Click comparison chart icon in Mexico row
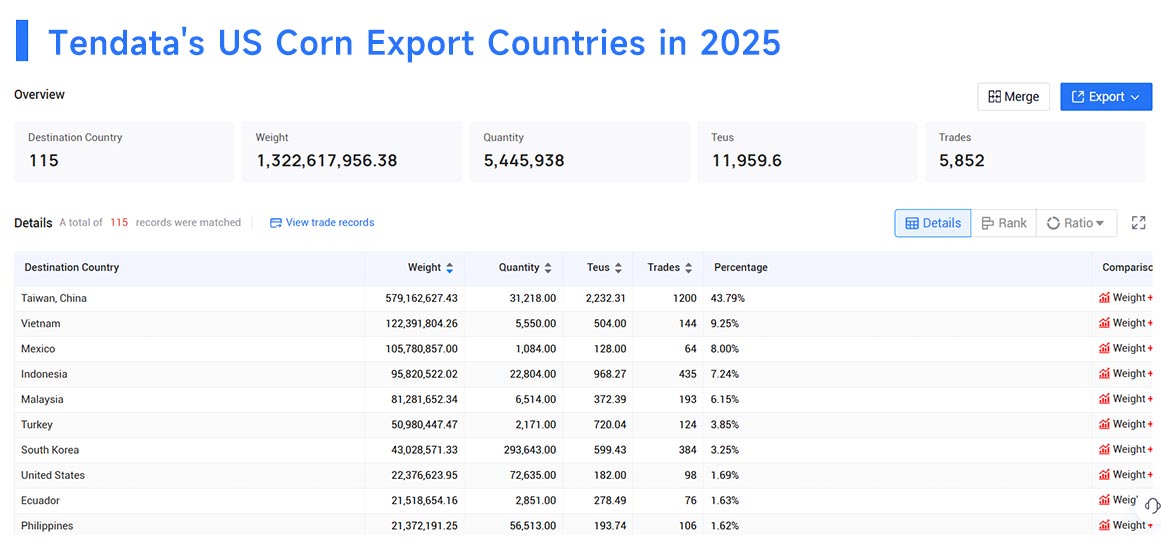 click(x=1104, y=349)
